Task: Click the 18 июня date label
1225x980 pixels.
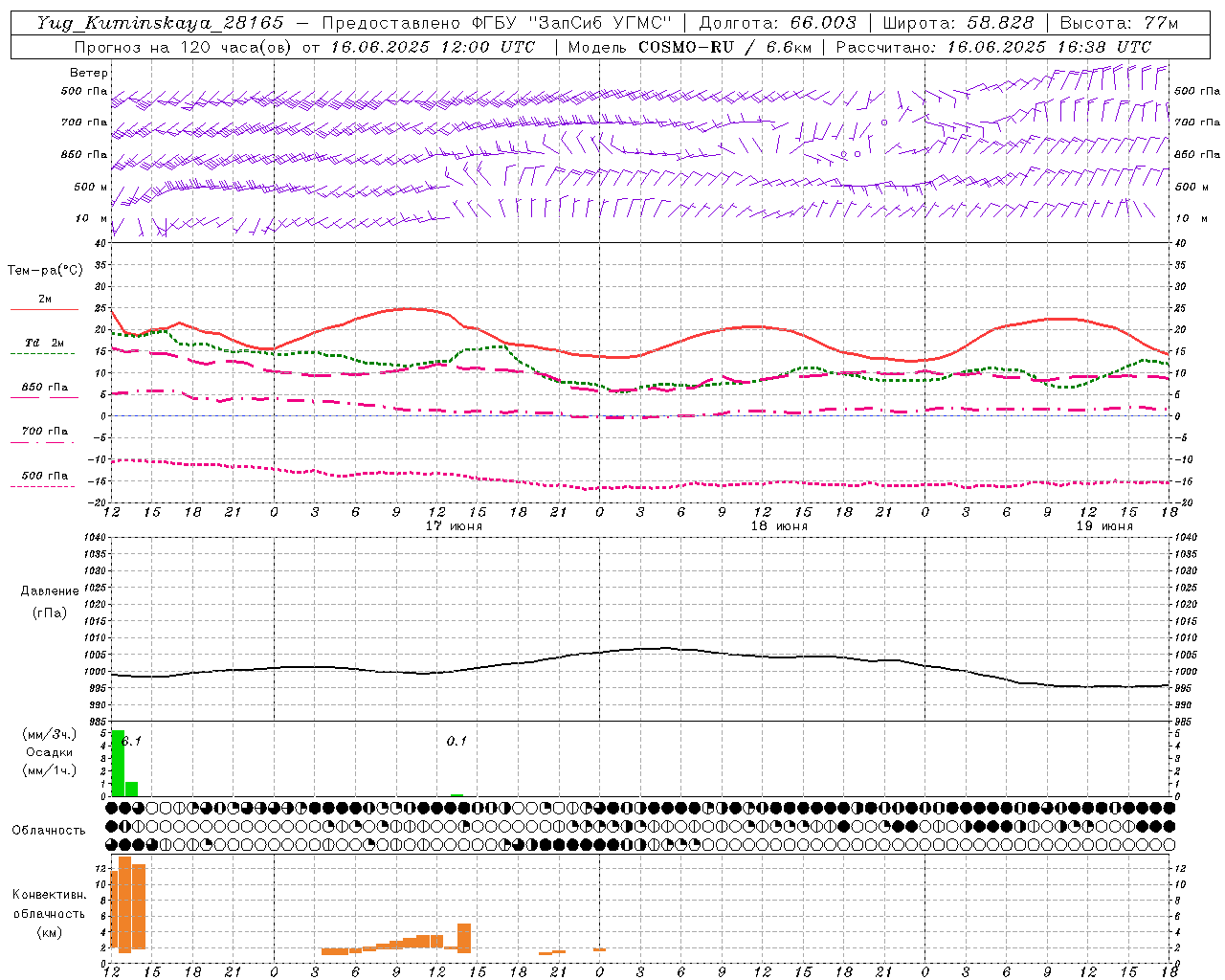Action: click(x=779, y=526)
